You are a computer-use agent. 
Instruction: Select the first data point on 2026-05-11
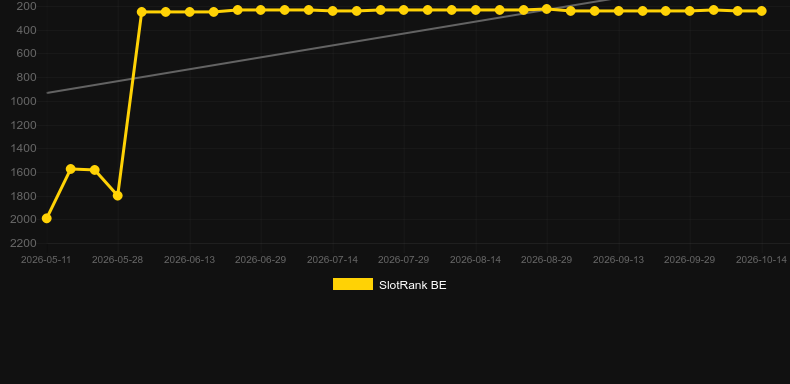click(46, 218)
